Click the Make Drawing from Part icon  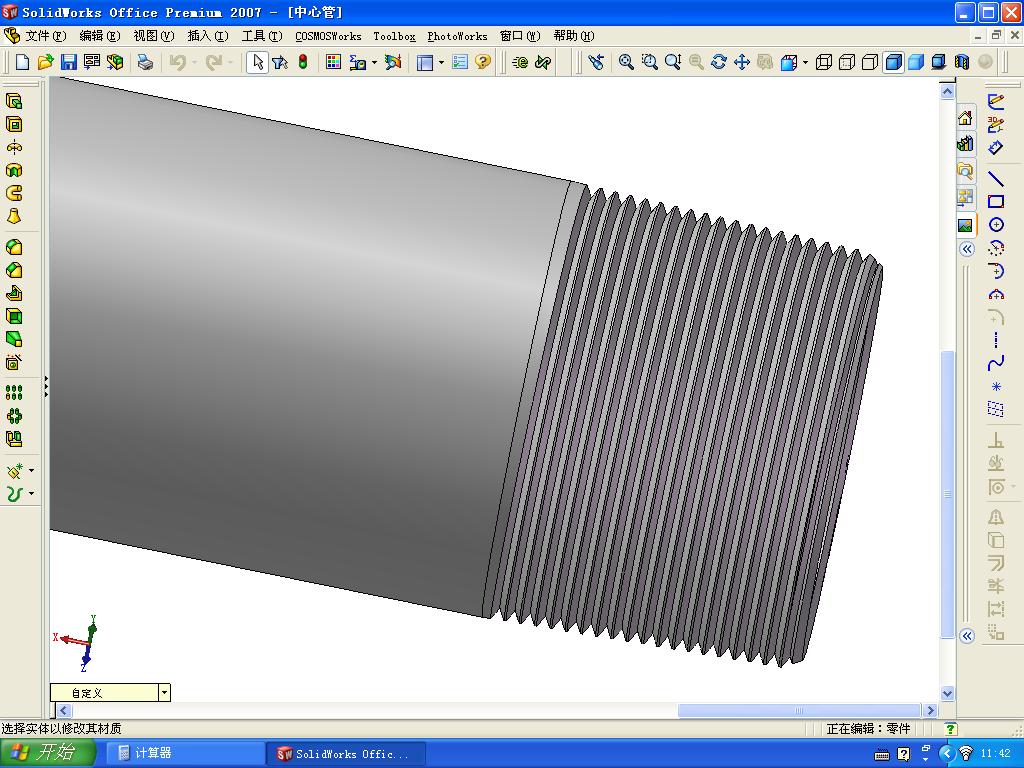[x=92, y=62]
